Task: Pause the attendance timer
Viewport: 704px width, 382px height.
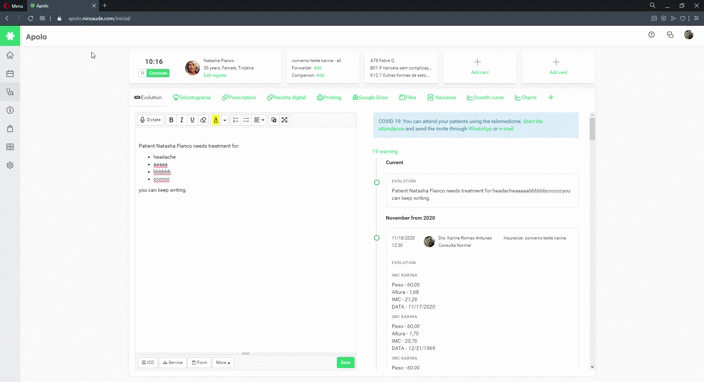Action: tap(142, 73)
